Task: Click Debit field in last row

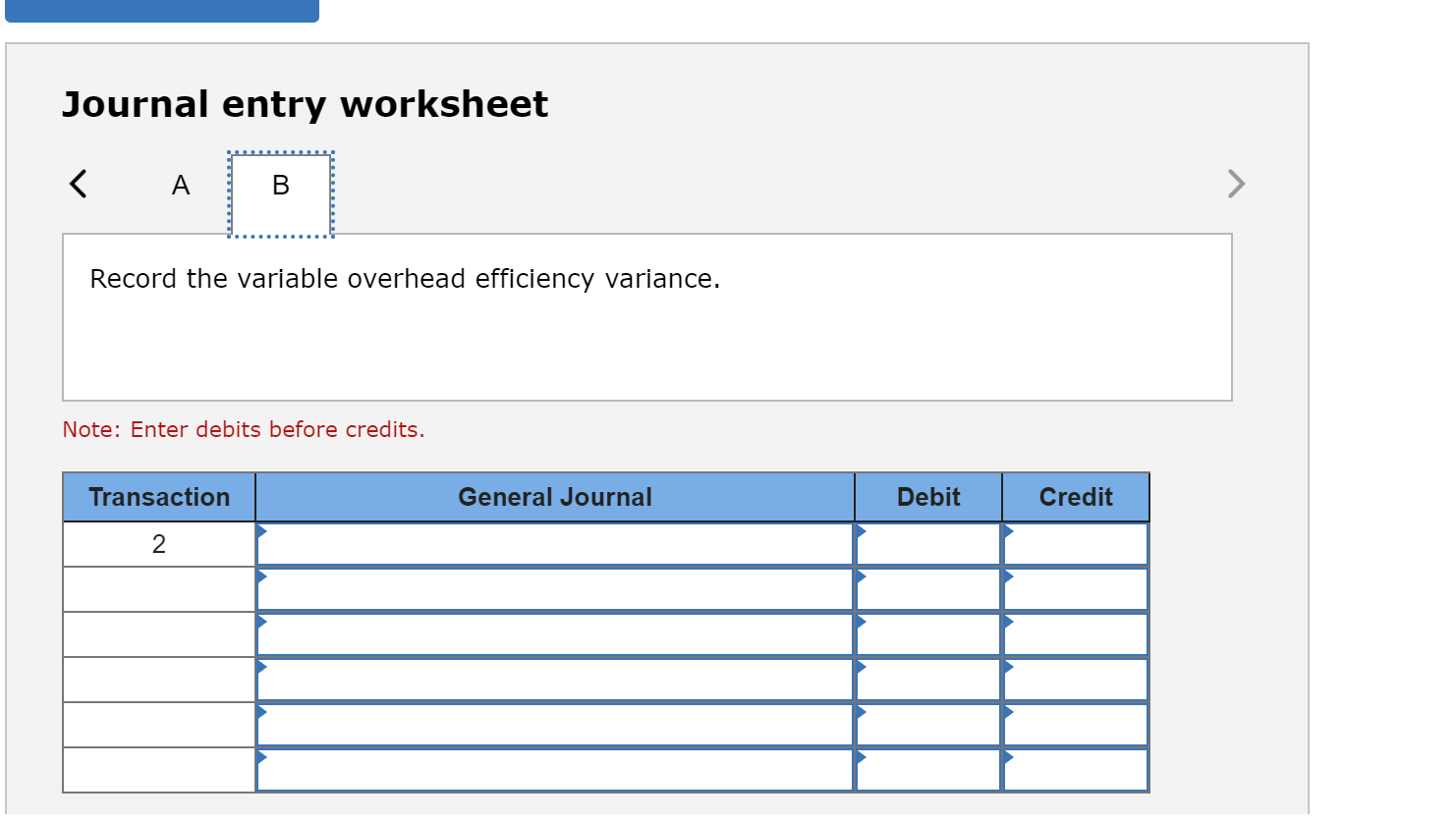Action: click(x=928, y=770)
